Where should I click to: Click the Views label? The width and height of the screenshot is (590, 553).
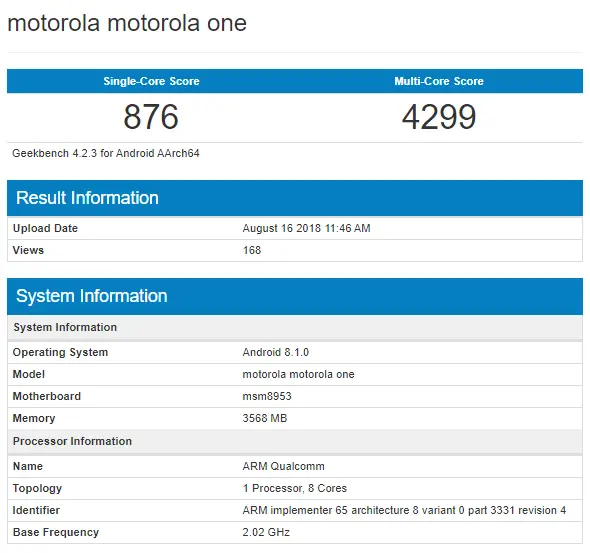[x=28, y=250]
